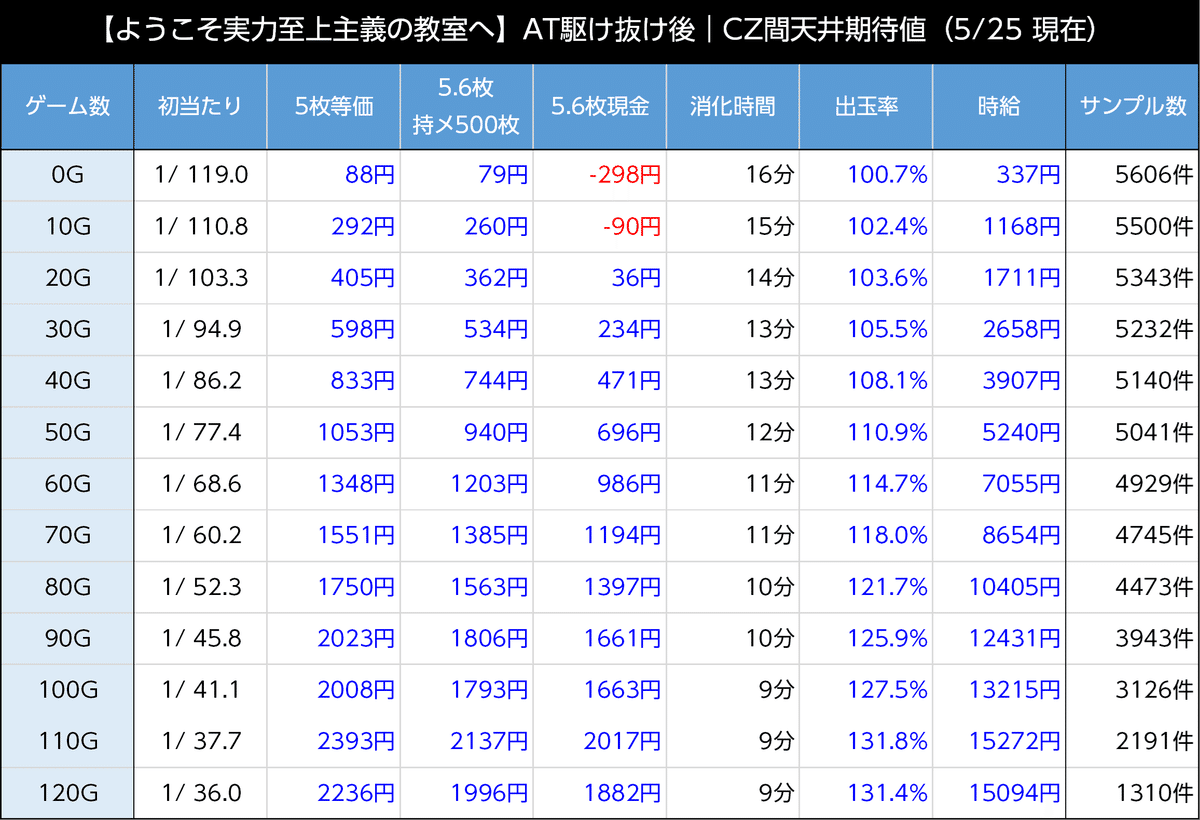Select the 10G row label
Image resolution: width=1200 pixels, height=820 pixels.
(x=67, y=227)
